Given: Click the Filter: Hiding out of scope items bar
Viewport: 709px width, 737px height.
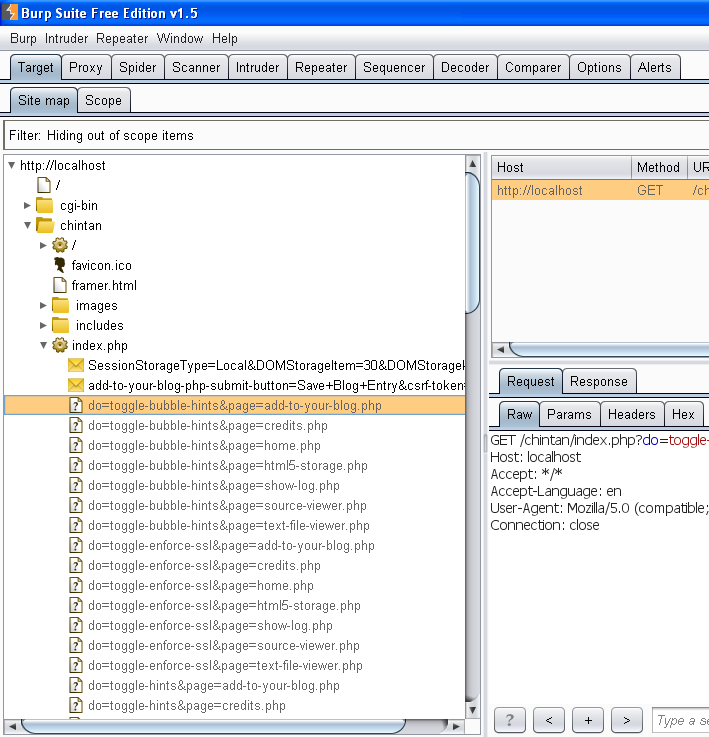Looking at the screenshot, I should tap(356, 135).
